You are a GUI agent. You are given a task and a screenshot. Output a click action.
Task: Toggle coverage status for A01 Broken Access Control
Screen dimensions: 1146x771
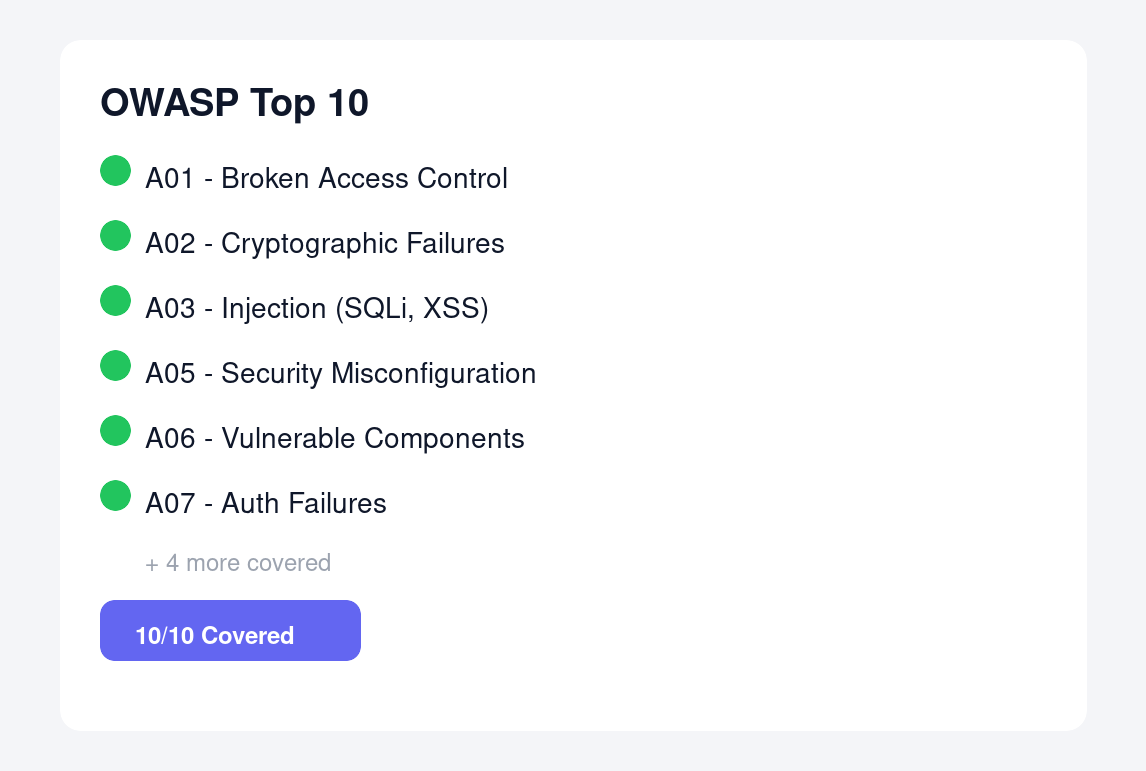(x=115, y=171)
